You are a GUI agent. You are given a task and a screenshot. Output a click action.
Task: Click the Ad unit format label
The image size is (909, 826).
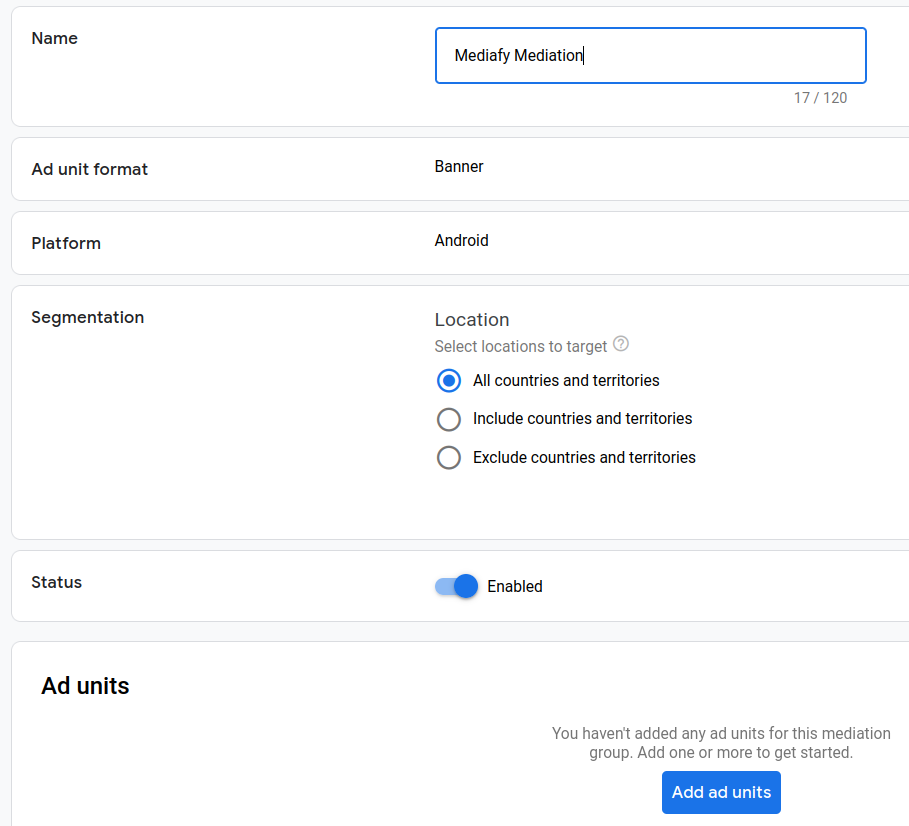click(x=89, y=170)
